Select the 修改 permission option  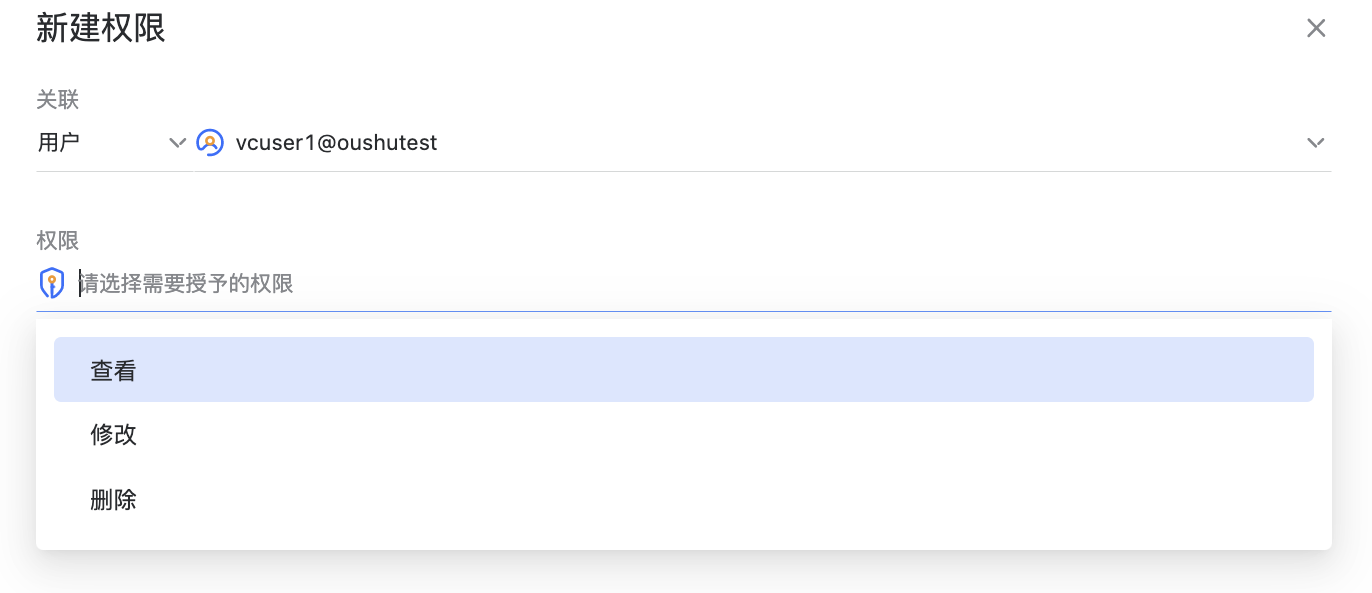pos(113,435)
